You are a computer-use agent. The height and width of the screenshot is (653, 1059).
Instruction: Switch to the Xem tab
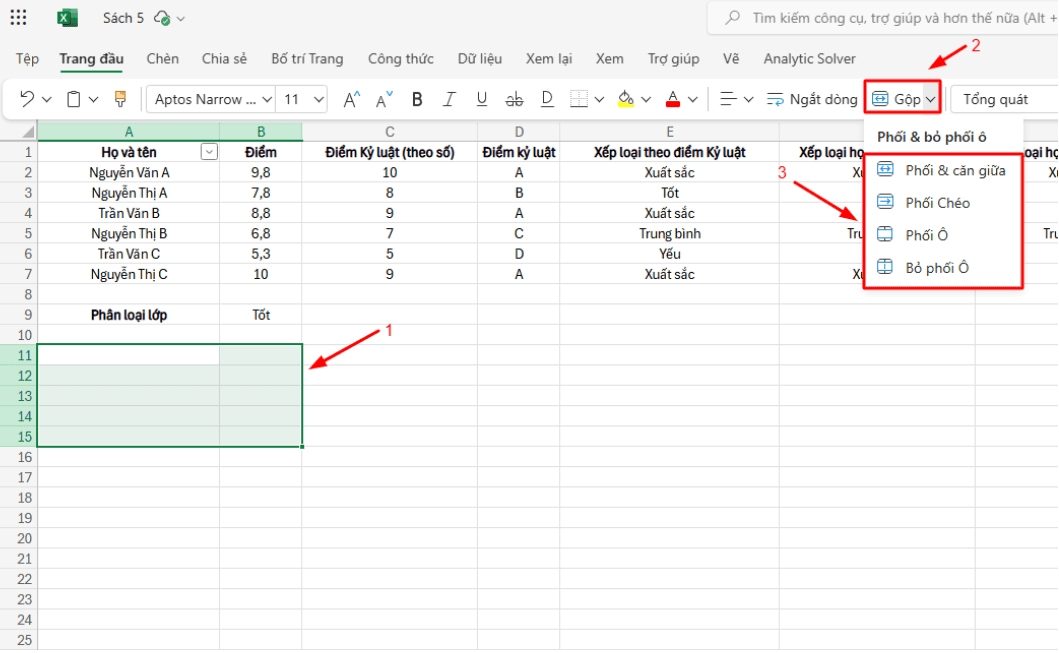[609, 59]
